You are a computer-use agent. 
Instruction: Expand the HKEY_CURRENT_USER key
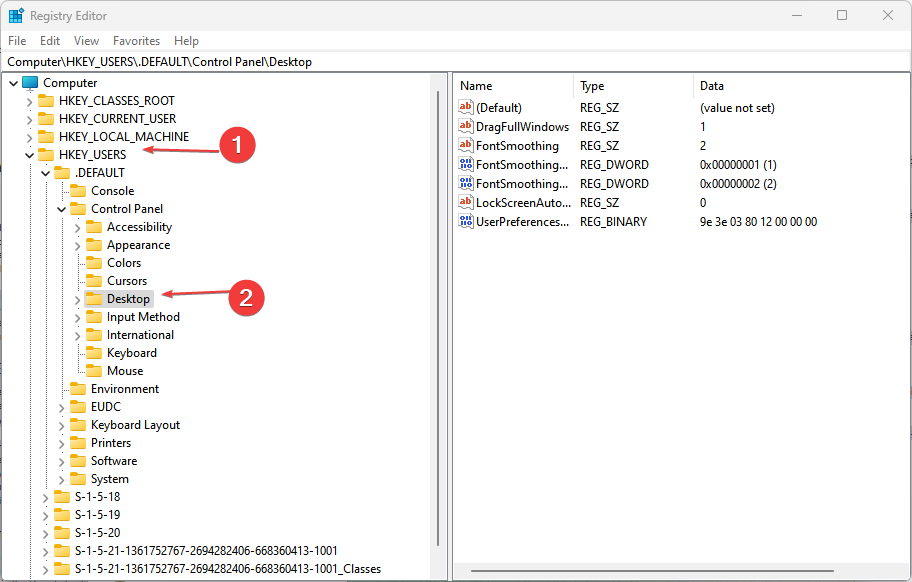tap(30, 120)
